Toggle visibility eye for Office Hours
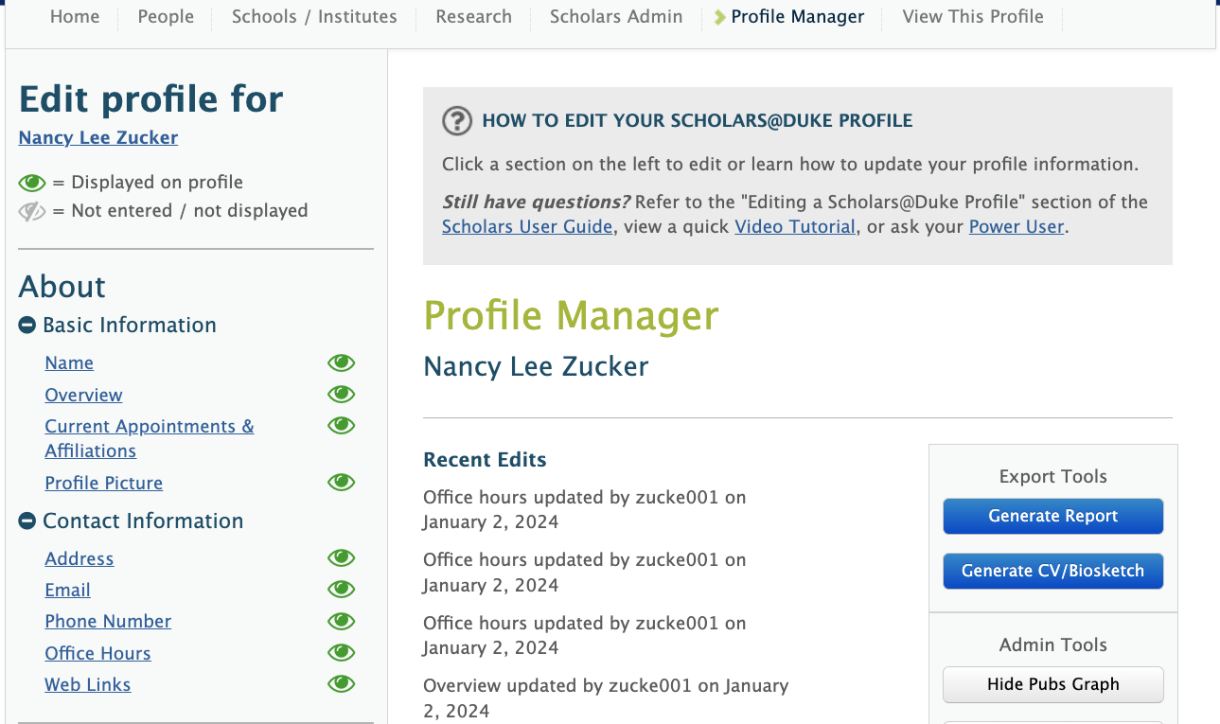This screenshot has width=1220, height=724. [341, 653]
